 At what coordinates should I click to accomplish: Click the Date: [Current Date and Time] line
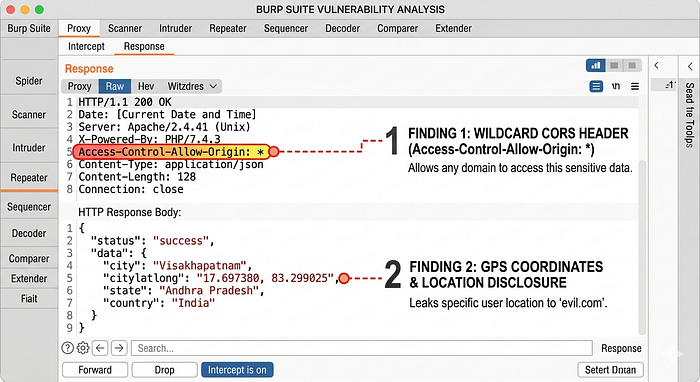[167, 115]
